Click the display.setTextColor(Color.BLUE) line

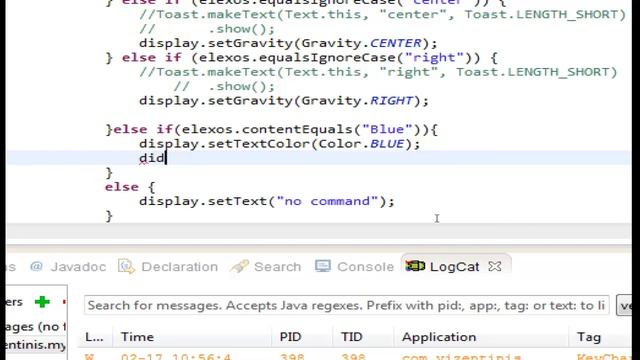pos(279,144)
